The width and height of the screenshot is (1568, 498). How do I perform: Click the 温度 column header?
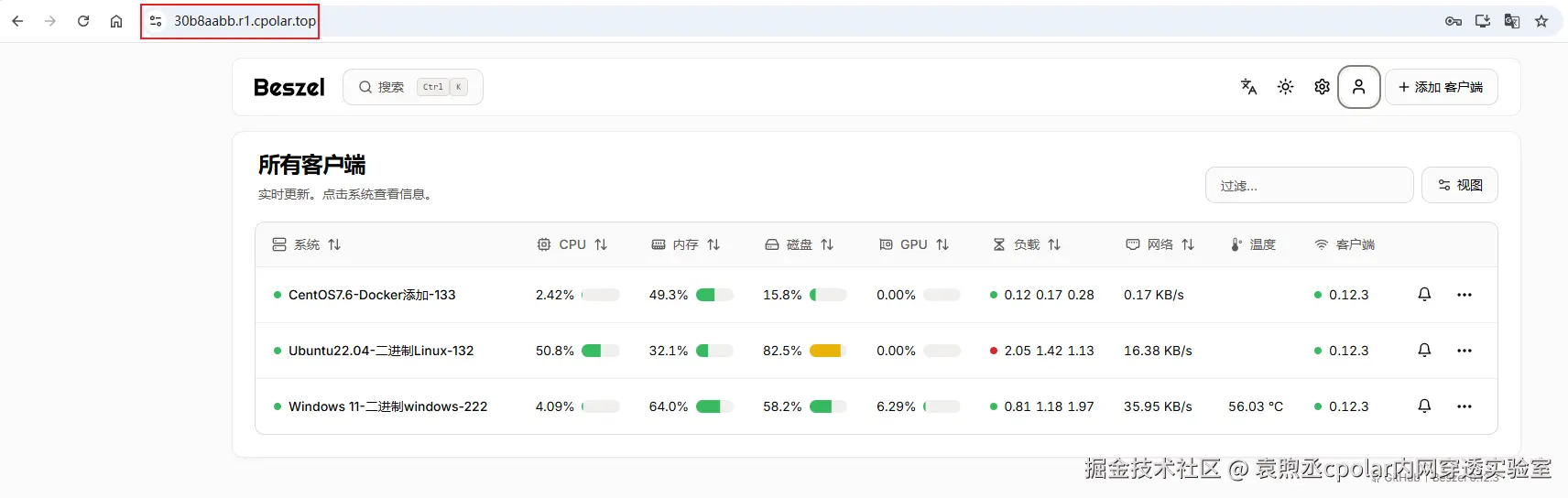1253,244
